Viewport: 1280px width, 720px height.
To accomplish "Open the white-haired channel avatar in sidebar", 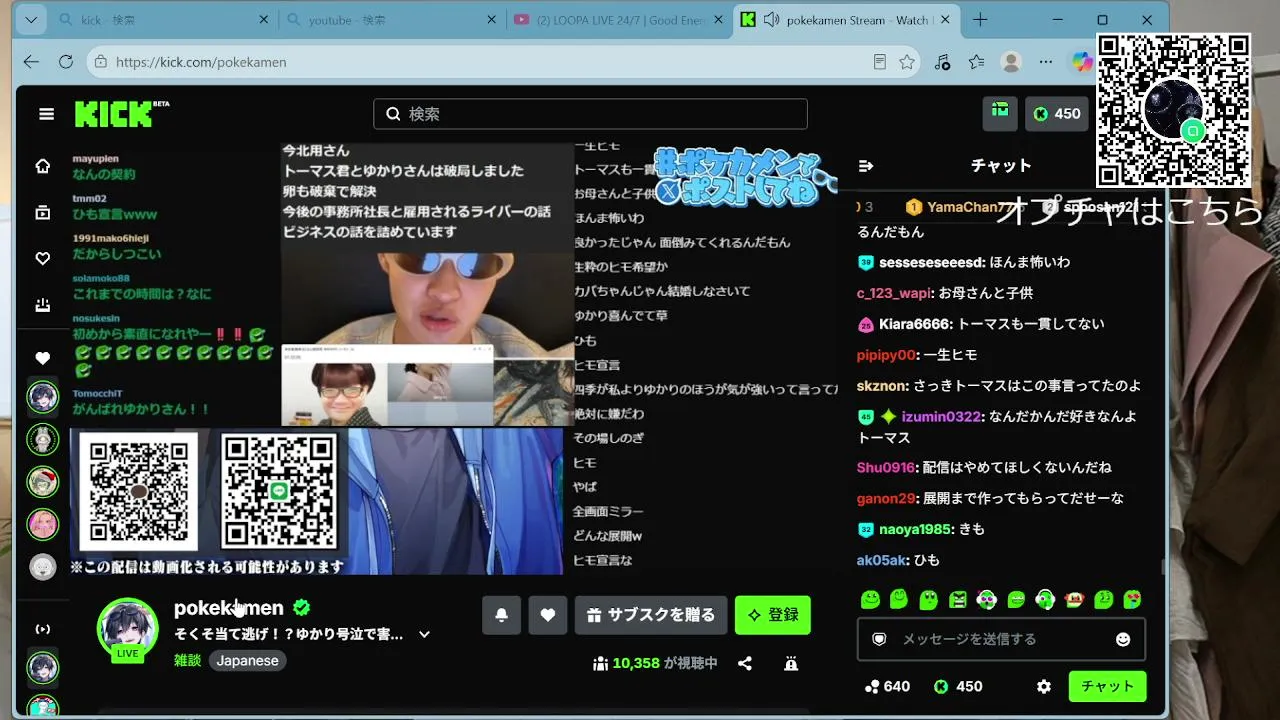I will 43,439.
